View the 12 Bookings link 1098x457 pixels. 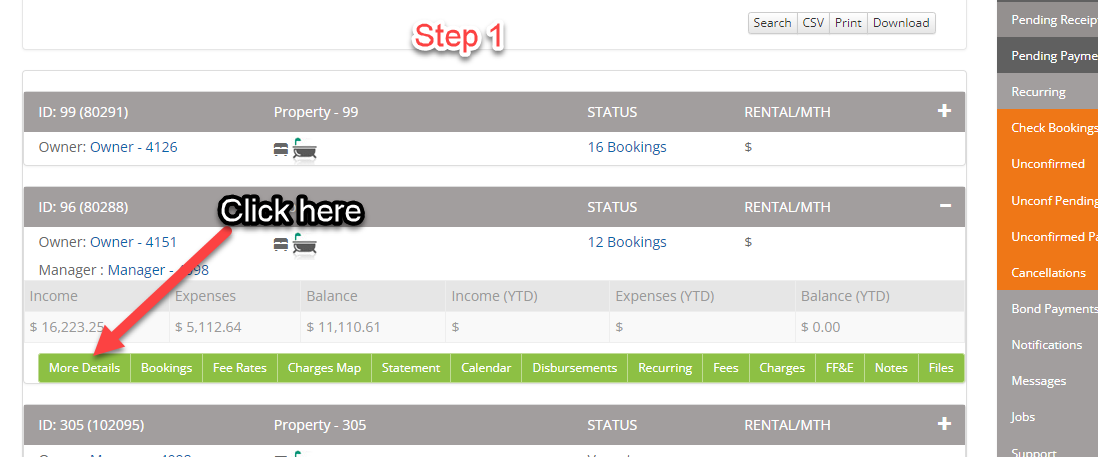click(x=627, y=242)
